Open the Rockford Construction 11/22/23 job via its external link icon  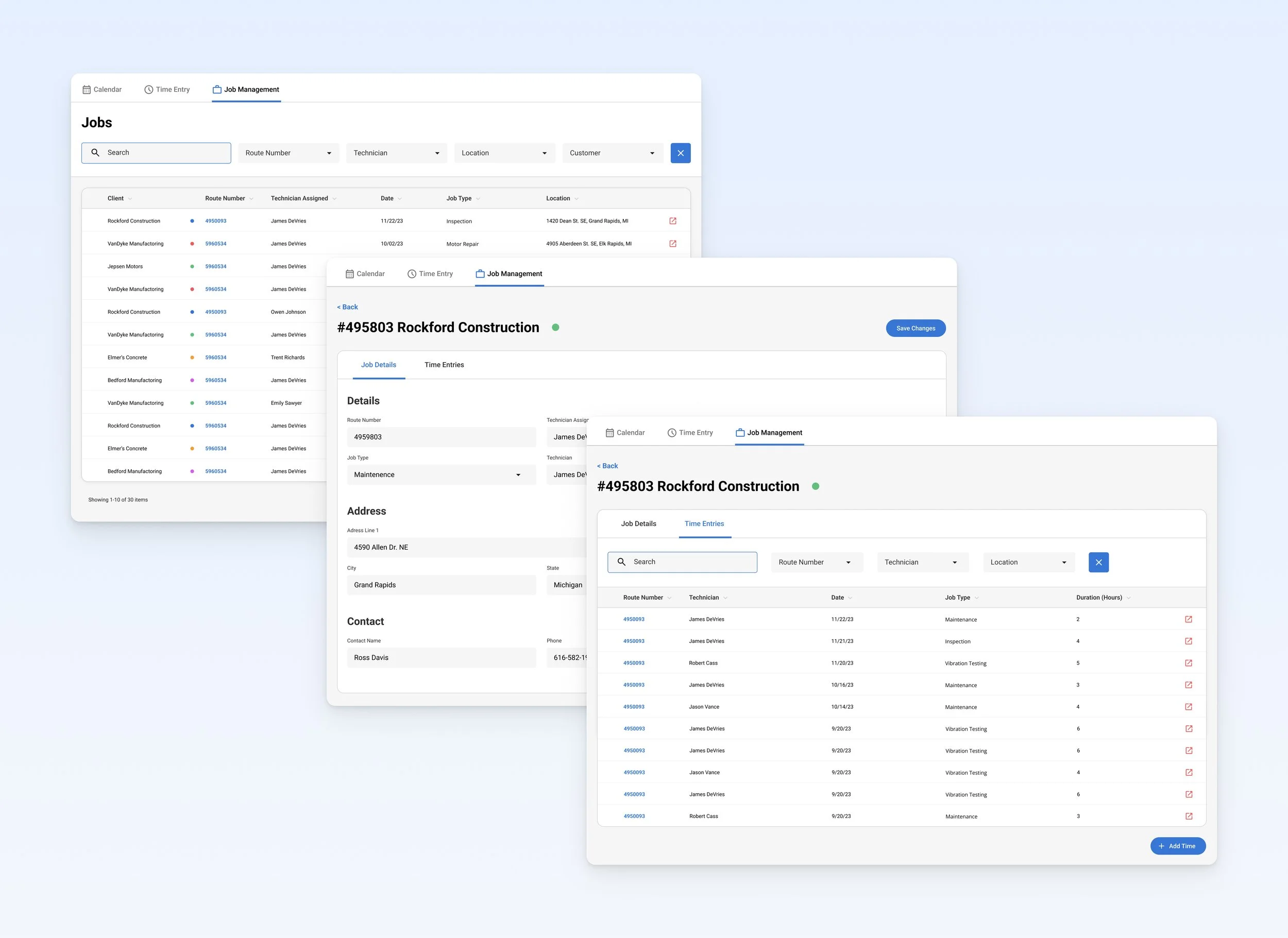pos(672,221)
